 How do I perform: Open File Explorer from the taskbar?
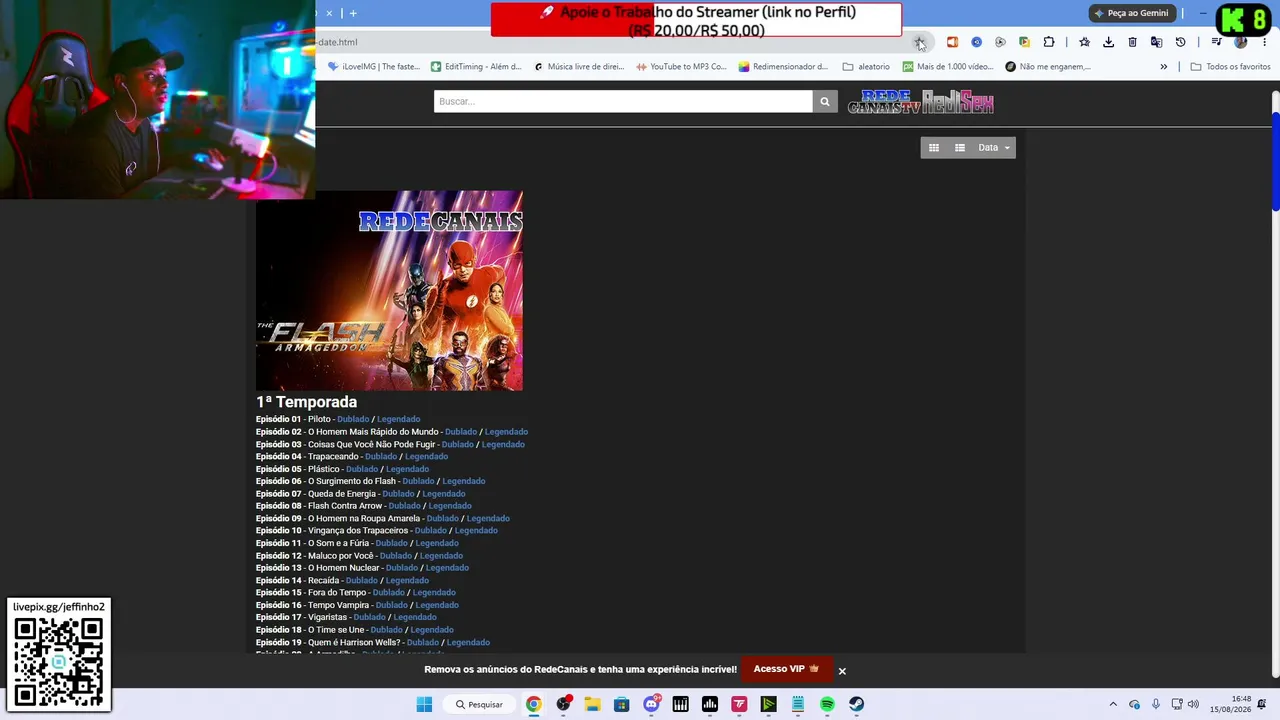tap(592, 704)
